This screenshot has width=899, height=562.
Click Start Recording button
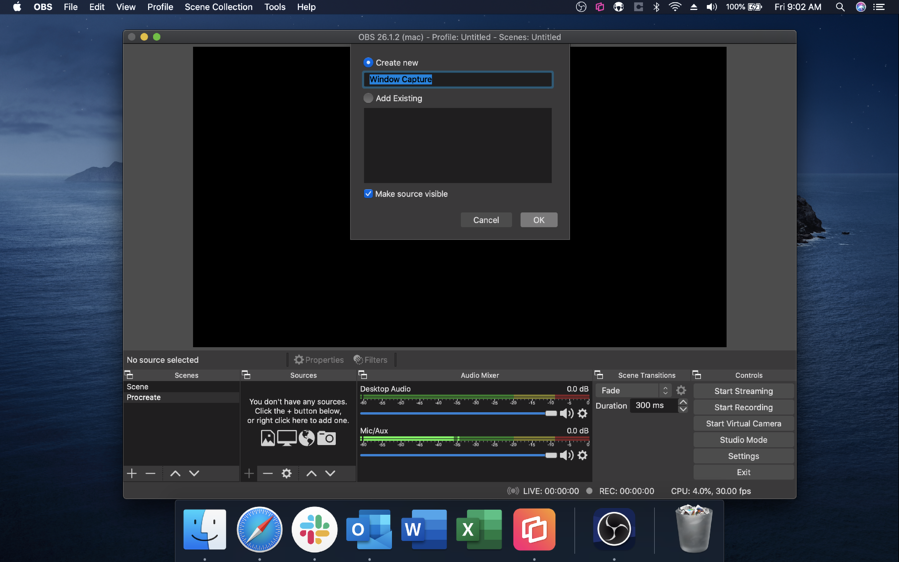point(744,407)
